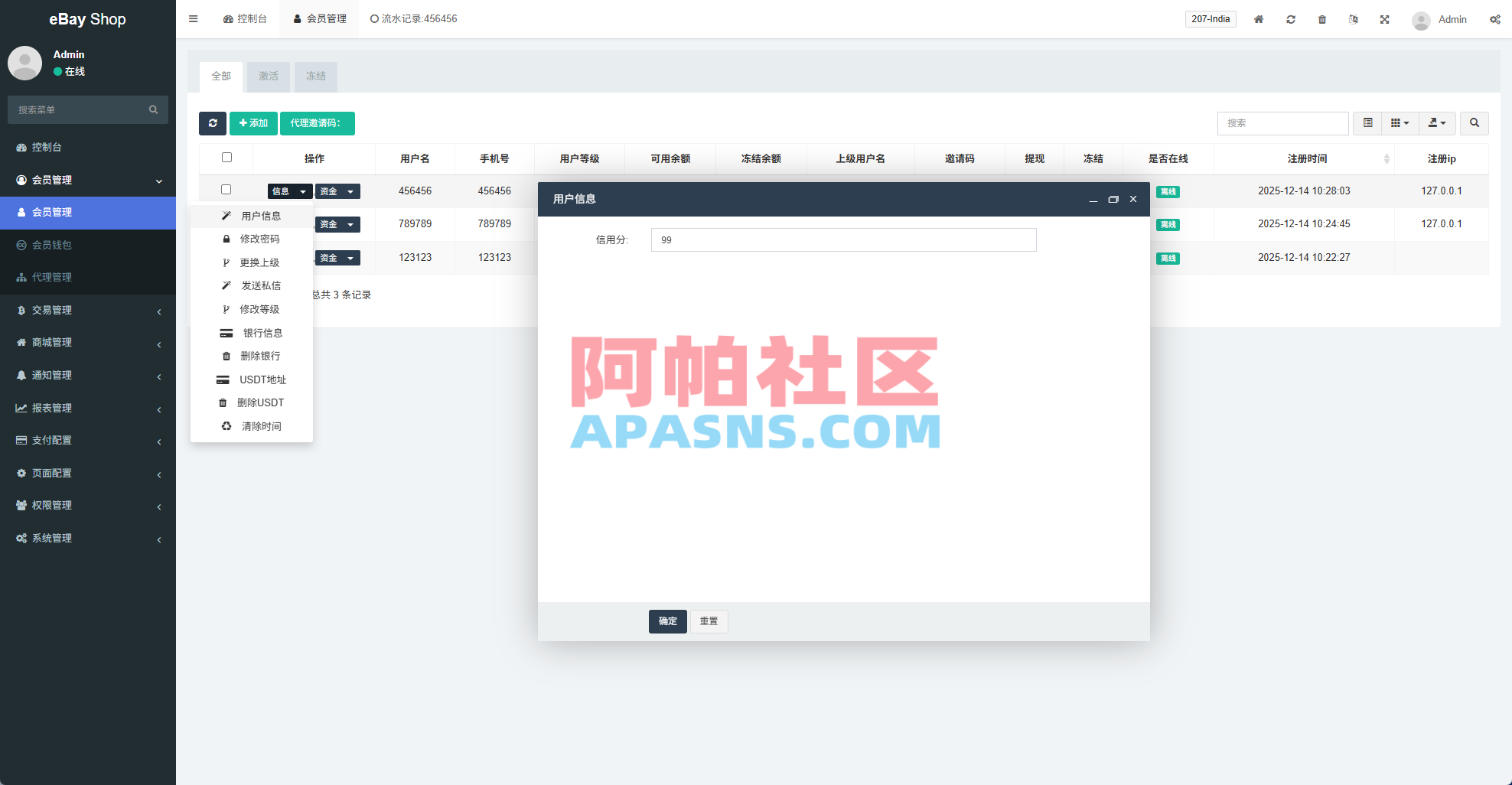Open the 信息 dropdown for user 456456
The height and width of the screenshot is (785, 1512).
pos(290,191)
